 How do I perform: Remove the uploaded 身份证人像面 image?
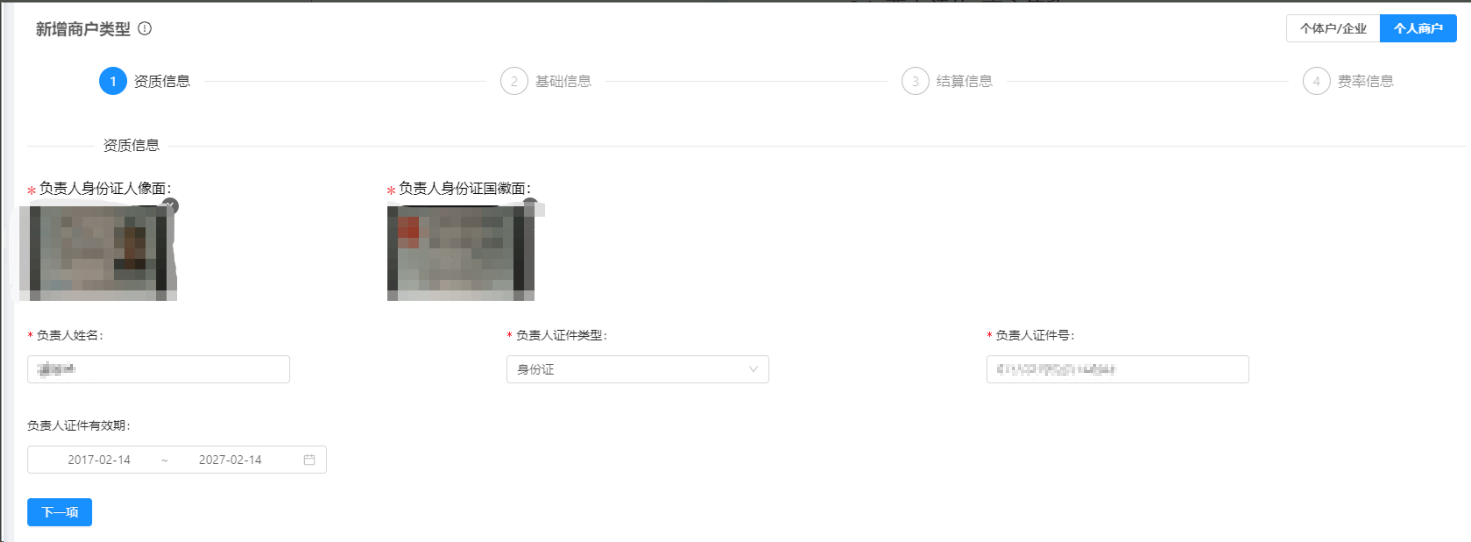[170, 206]
